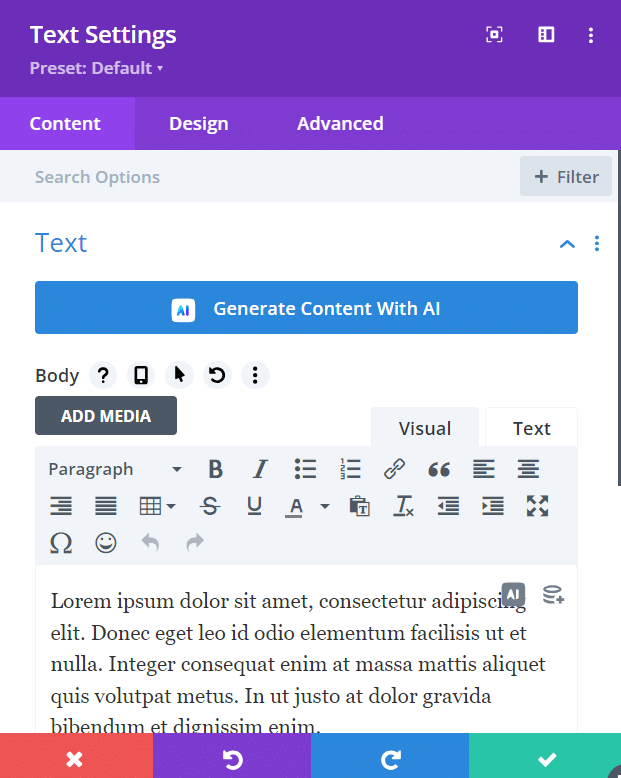Screen dimensions: 621x778
Task: Click the editor redo arrow
Action: [x=195, y=543]
